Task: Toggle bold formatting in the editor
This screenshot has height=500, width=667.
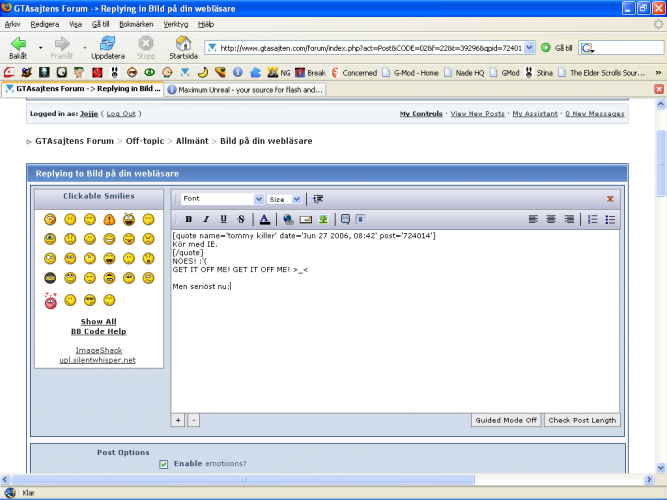Action: coord(188,219)
